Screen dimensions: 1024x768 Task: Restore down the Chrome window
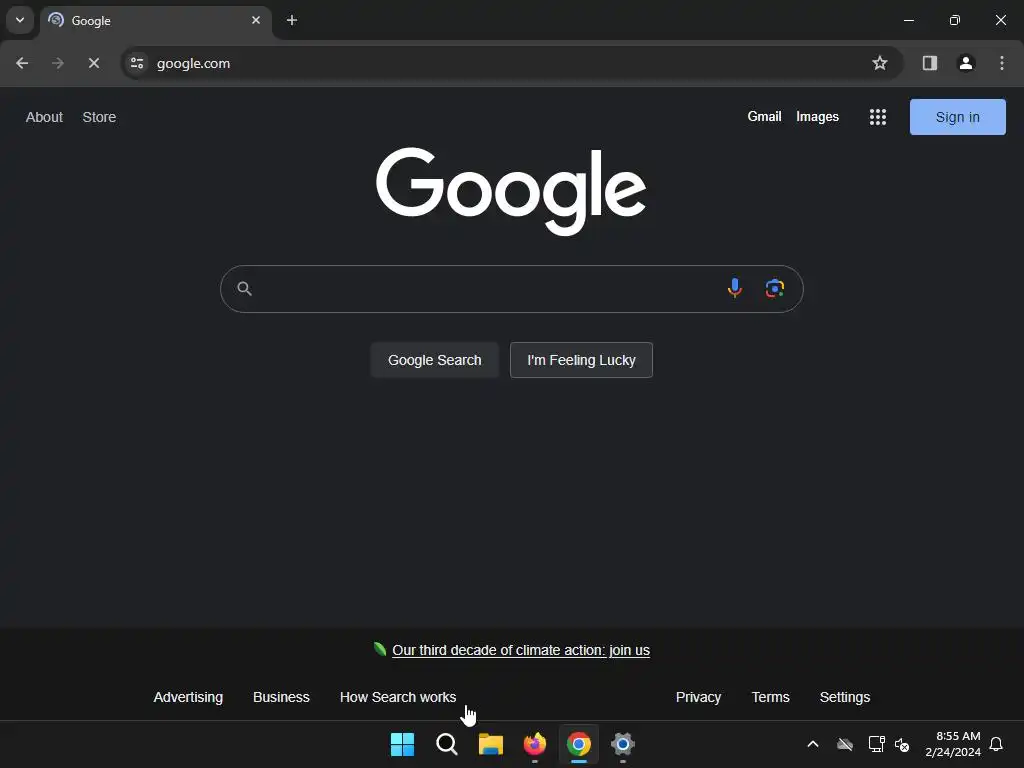tap(955, 20)
